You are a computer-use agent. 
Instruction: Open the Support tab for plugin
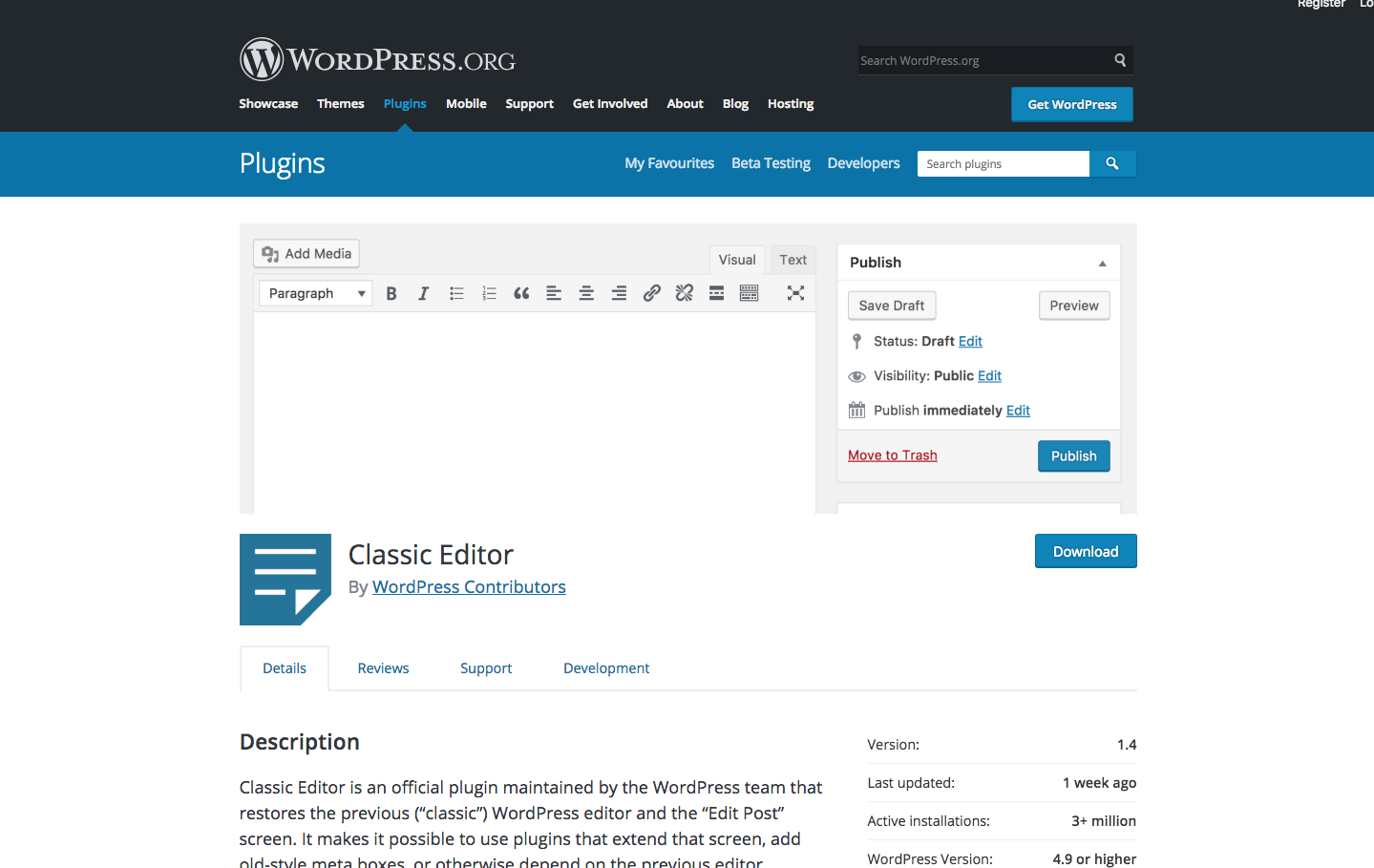coord(486,668)
